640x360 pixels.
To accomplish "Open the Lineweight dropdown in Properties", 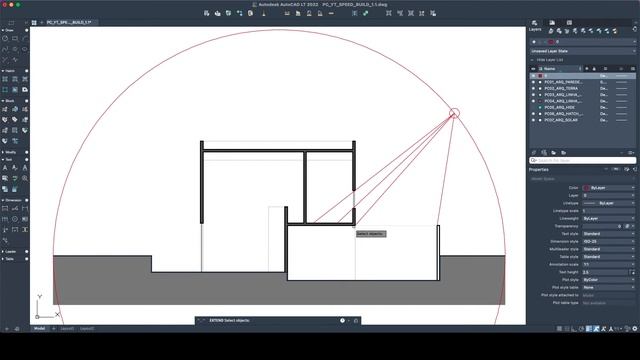I will click(x=609, y=218).
